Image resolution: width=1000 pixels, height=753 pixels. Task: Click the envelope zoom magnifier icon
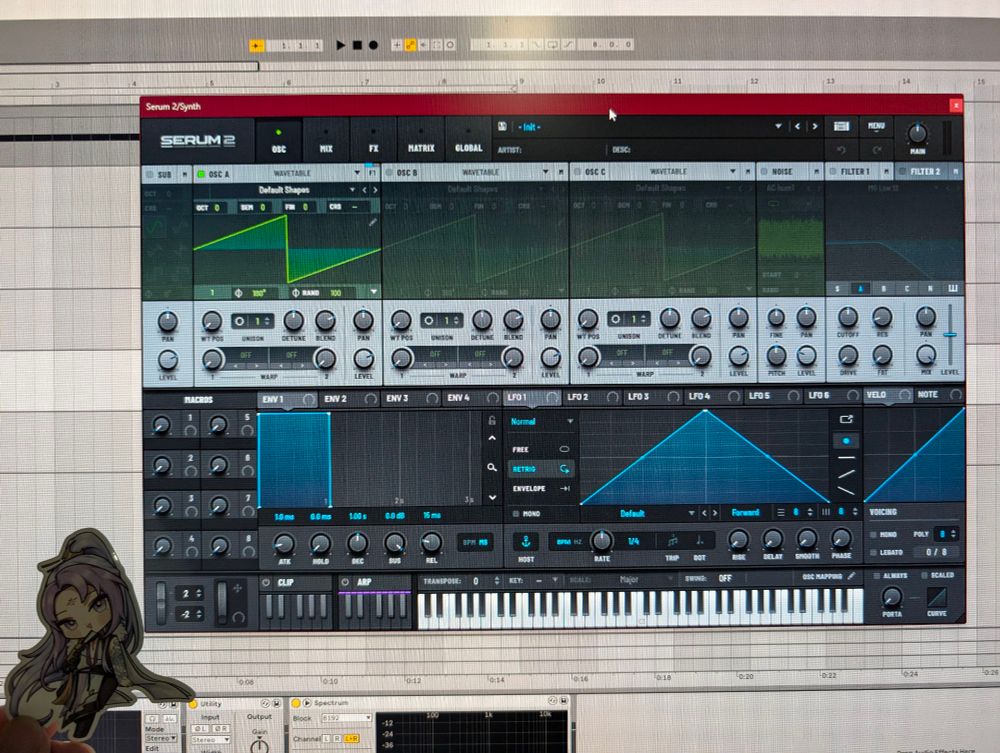click(x=492, y=467)
